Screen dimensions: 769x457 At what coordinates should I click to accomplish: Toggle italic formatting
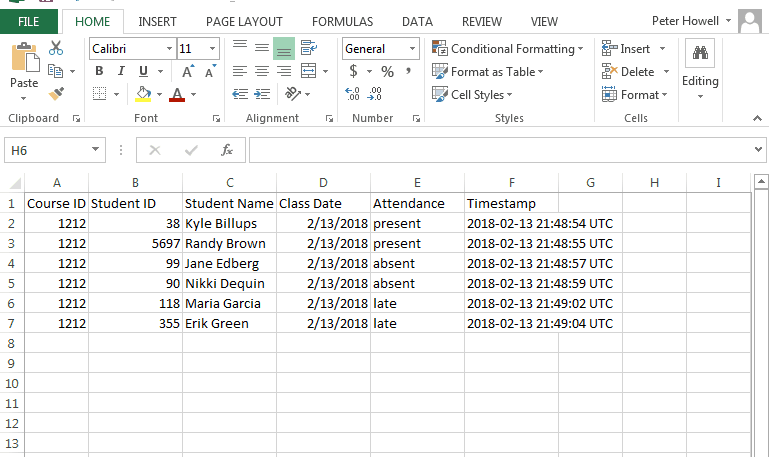pyautogui.click(x=121, y=71)
